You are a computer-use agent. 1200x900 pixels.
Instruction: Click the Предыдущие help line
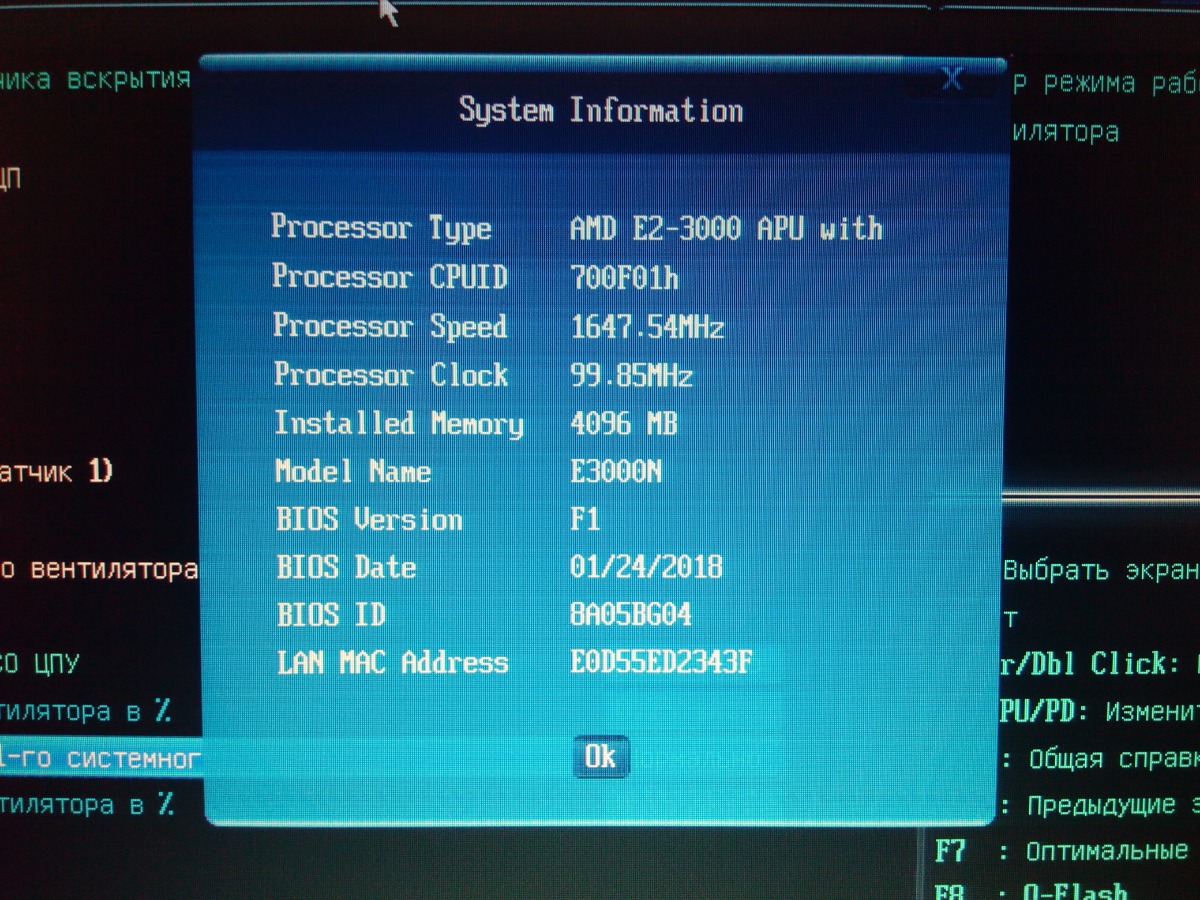1099,805
